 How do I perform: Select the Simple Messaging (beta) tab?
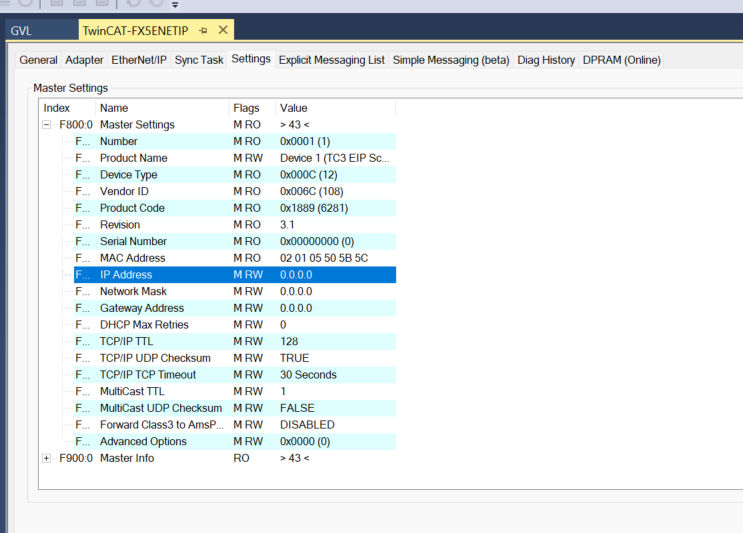[x=450, y=60]
